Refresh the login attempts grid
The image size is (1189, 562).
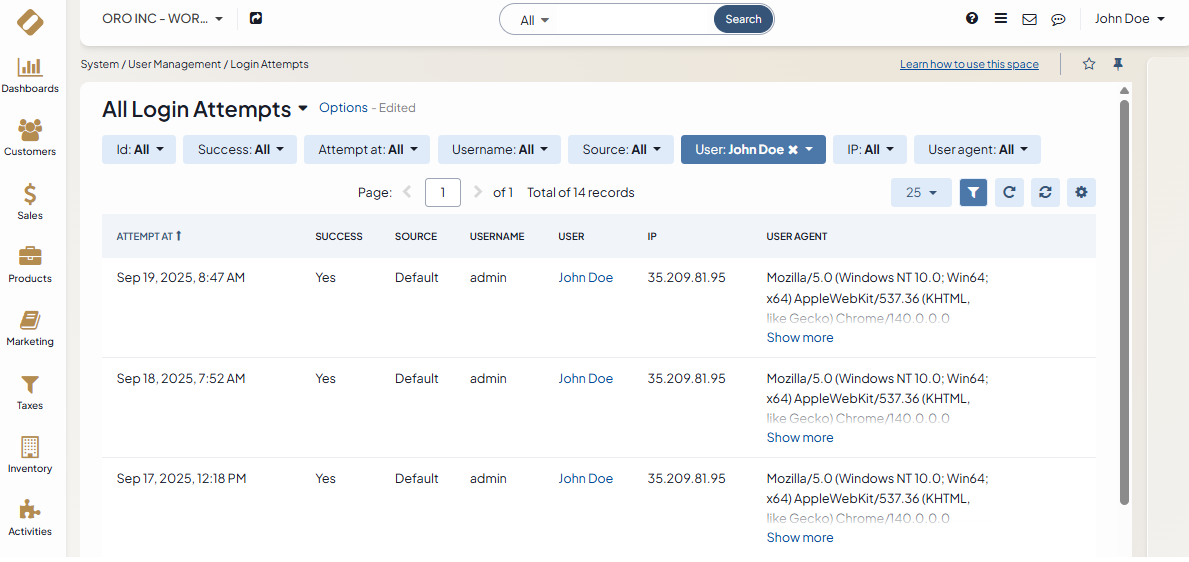tap(1009, 192)
